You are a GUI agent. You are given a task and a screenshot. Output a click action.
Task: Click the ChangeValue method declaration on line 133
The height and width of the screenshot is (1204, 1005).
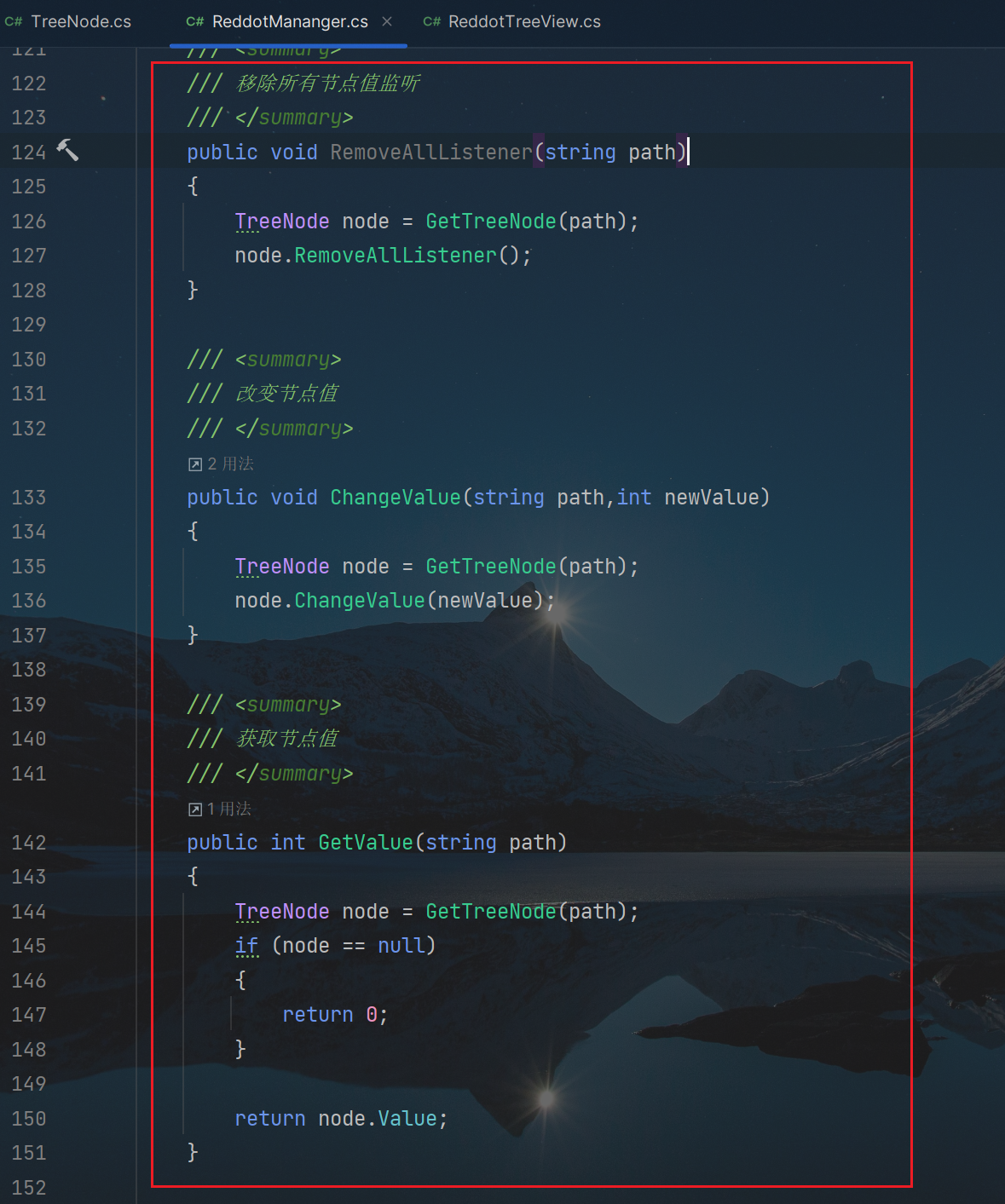pyautogui.click(x=396, y=497)
